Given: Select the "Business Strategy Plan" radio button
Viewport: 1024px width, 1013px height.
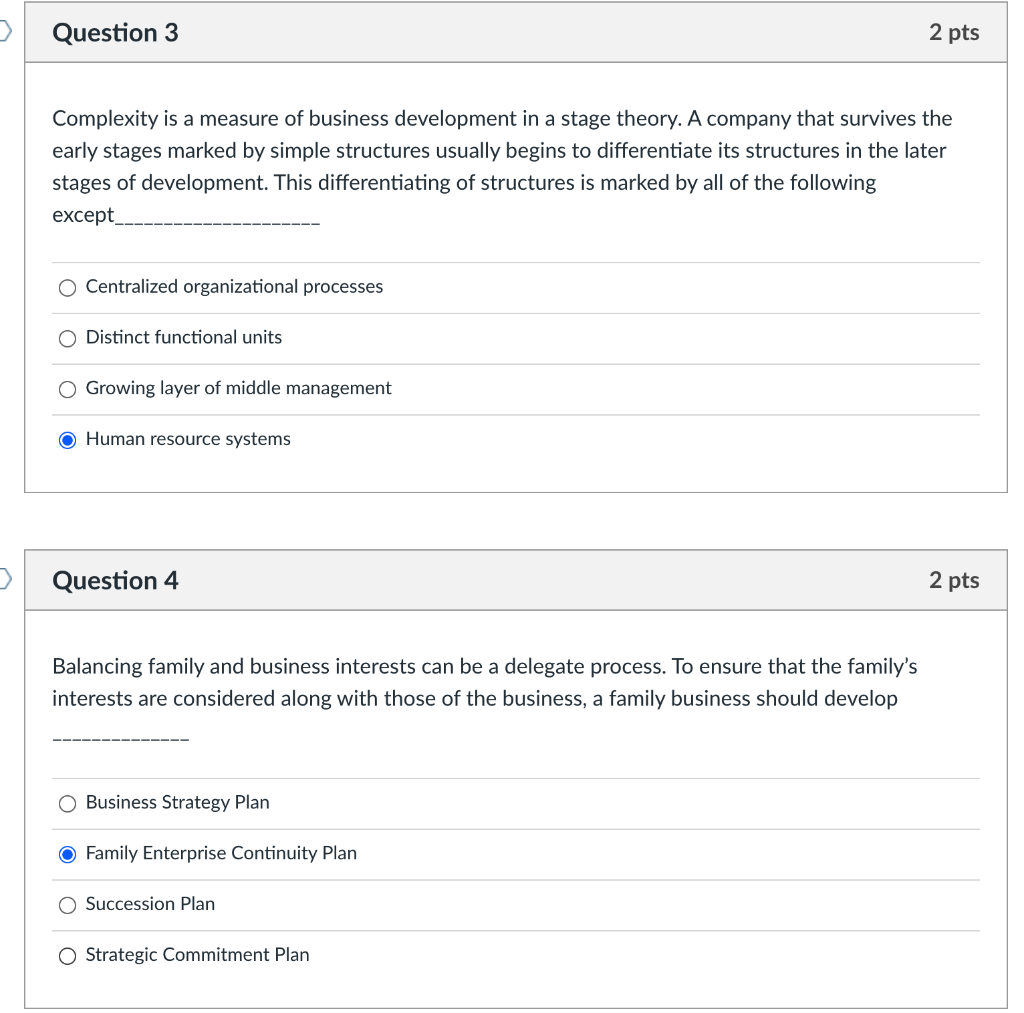Looking at the screenshot, I should click(x=67, y=803).
